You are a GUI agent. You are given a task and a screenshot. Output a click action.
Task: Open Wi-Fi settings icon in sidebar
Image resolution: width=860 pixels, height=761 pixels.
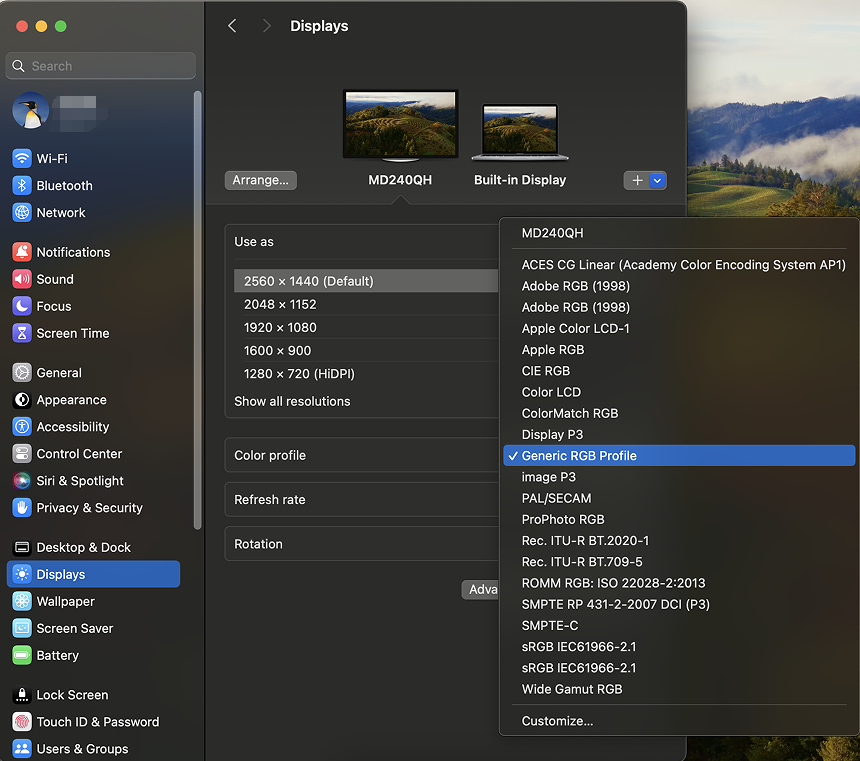tap(22, 159)
